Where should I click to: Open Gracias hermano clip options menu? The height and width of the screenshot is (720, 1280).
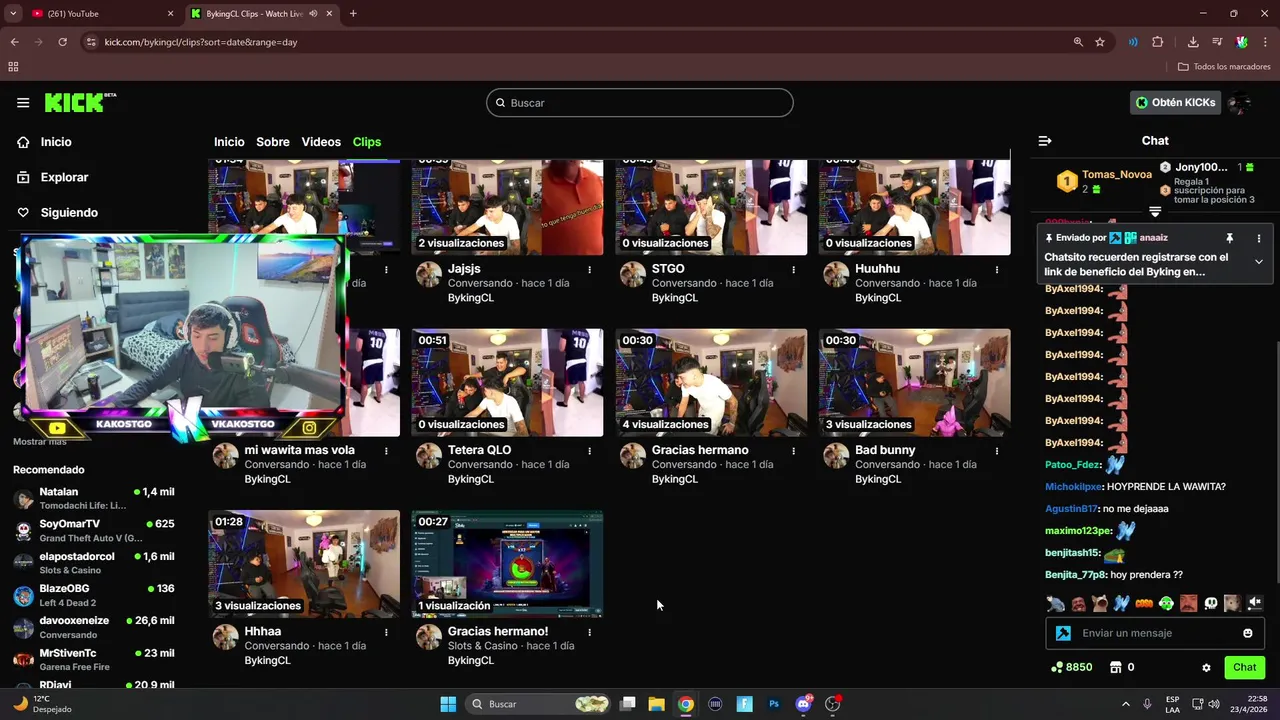(x=794, y=450)
